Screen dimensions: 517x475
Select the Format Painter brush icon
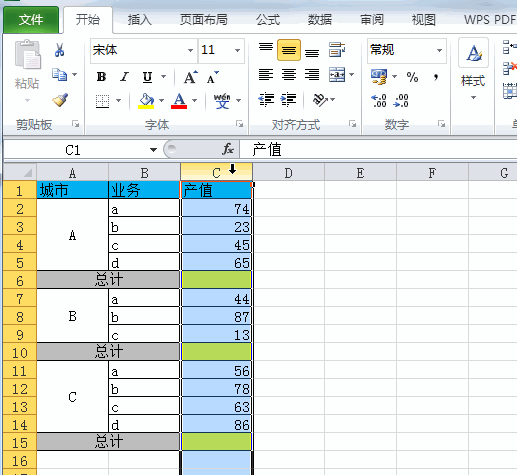[60, 100]
